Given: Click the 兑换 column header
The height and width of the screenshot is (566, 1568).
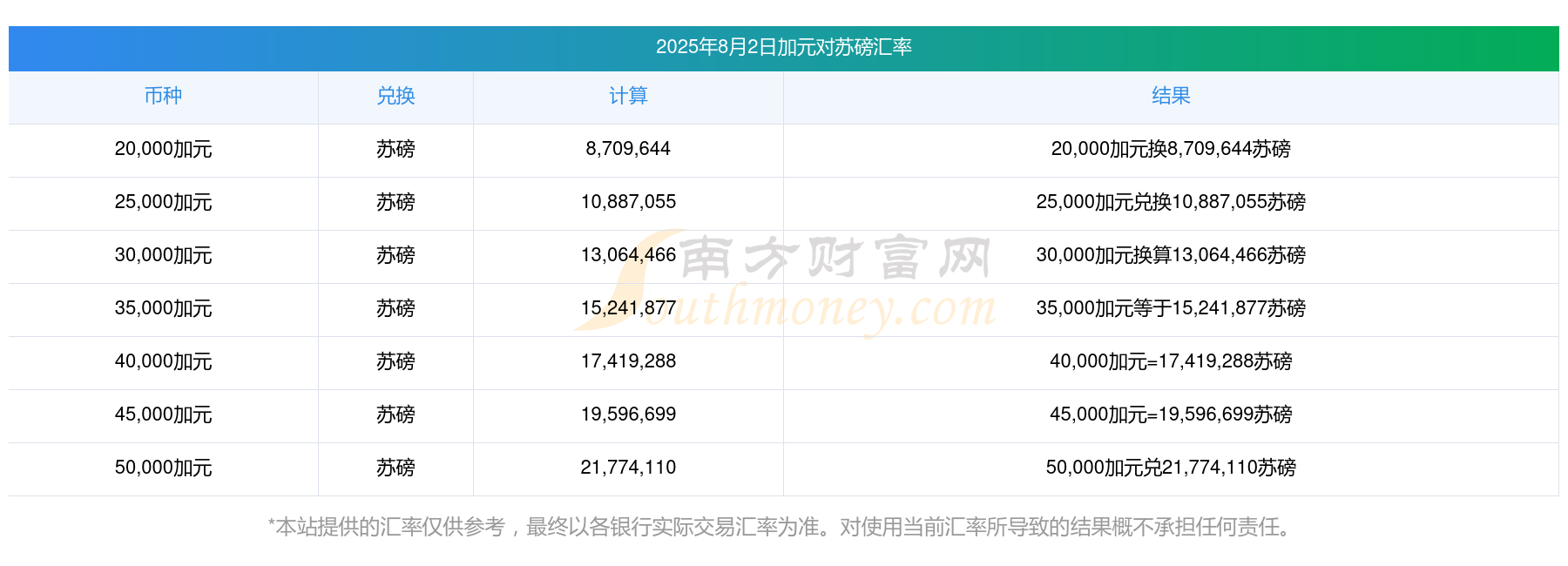Looking at the screenshot, I should click(395, 96).
